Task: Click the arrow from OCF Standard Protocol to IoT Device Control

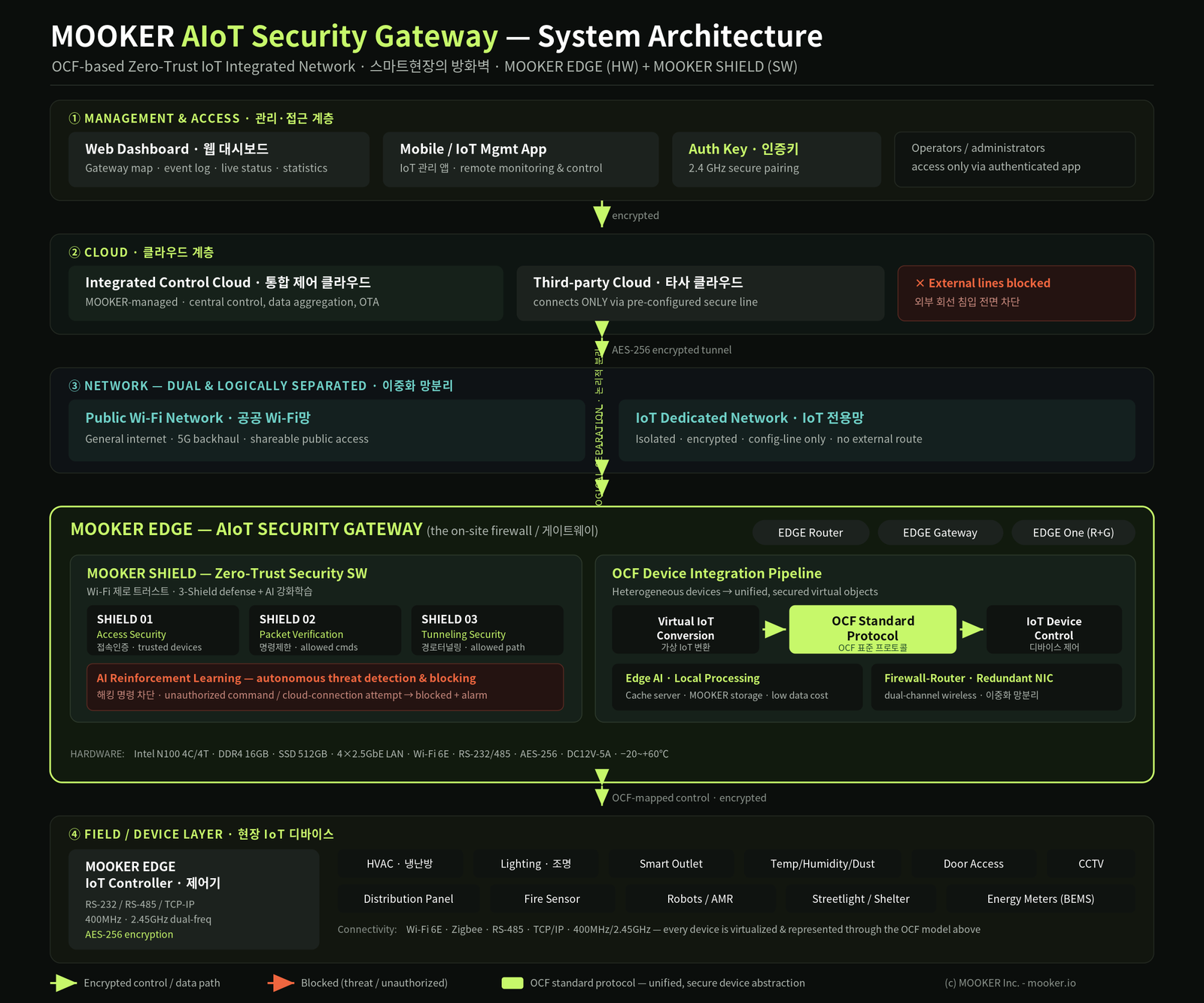Action: tap(971, 629)
